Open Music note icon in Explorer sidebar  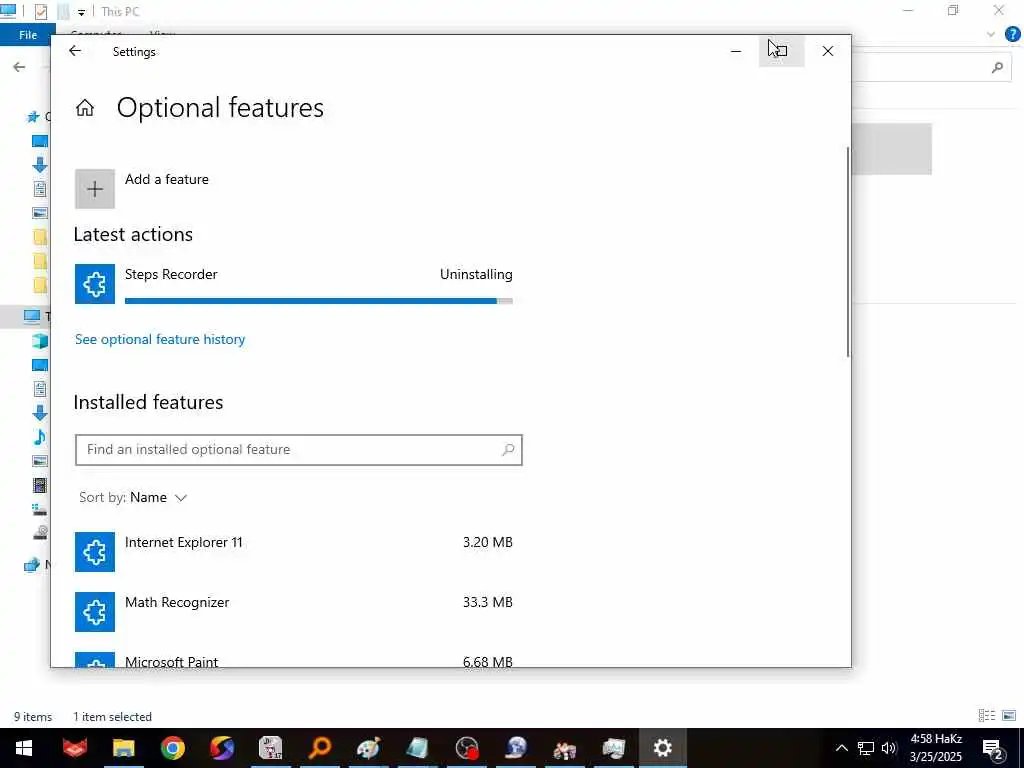click(x=40, y=437)
